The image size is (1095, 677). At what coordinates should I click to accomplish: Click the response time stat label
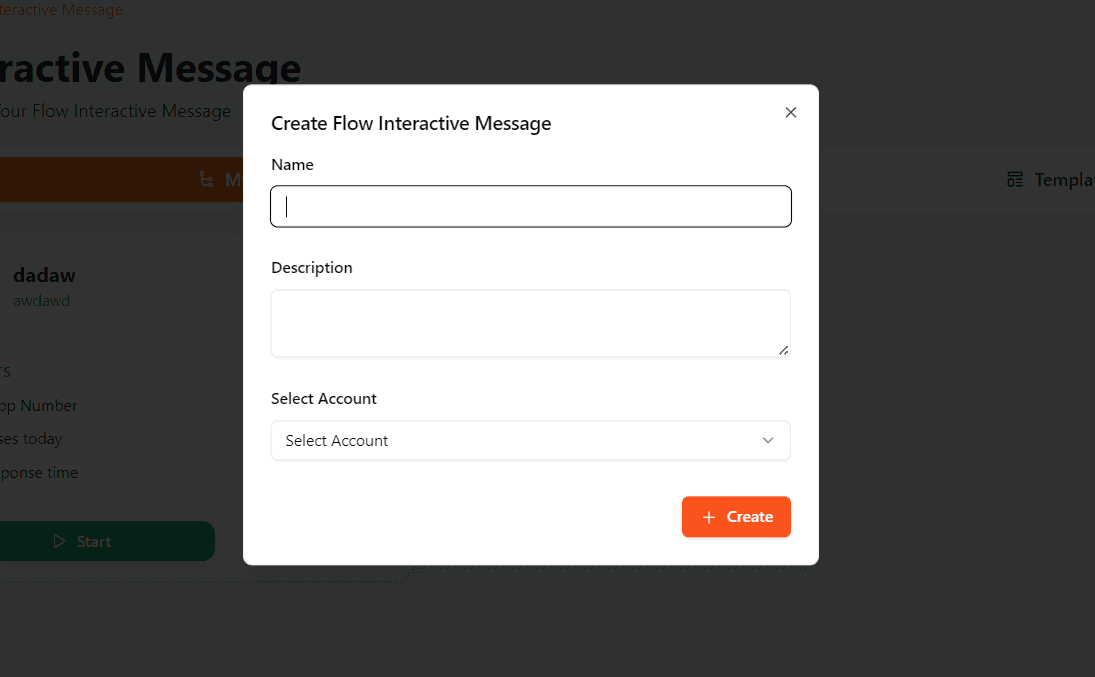[39, 472]
